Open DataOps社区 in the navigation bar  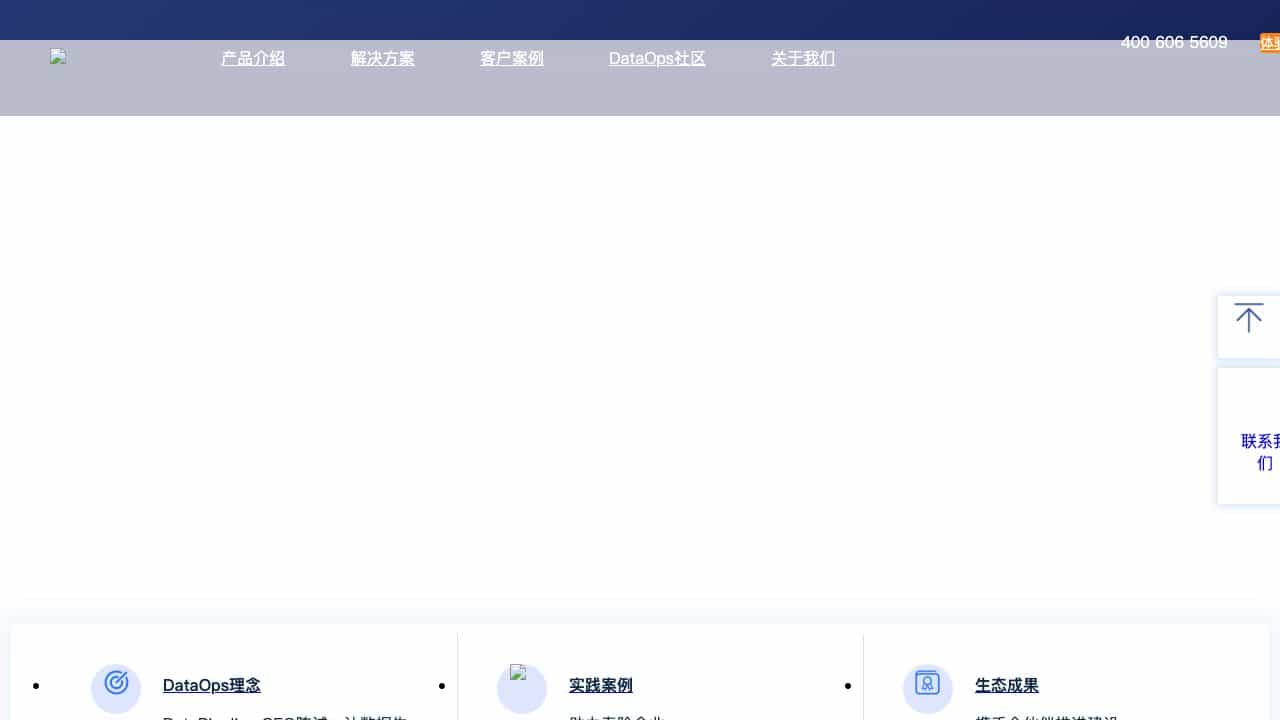pyautogui.click(x=657, y=58)
